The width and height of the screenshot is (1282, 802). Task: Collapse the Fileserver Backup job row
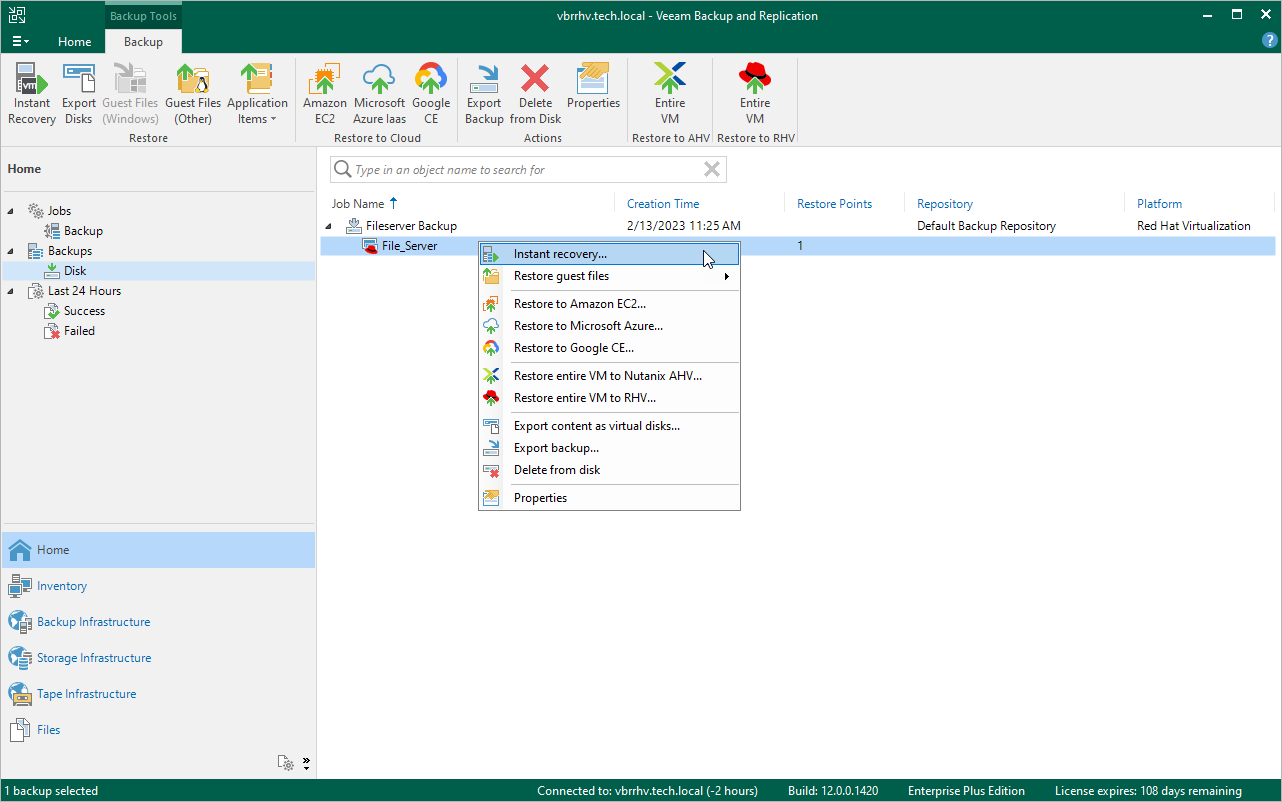(x=329, y=226)
